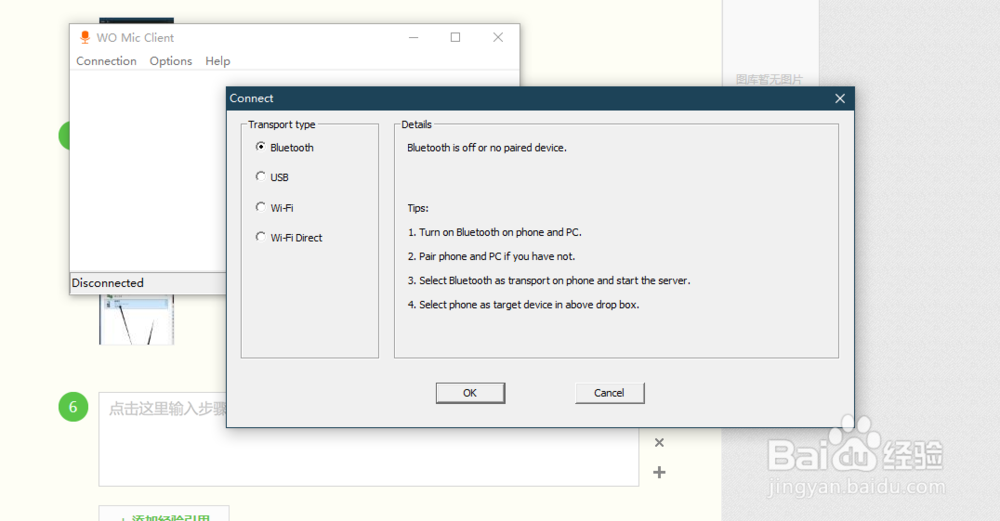
Task: Click tip '4. Select phone as target device'
Action: point(523,305)
